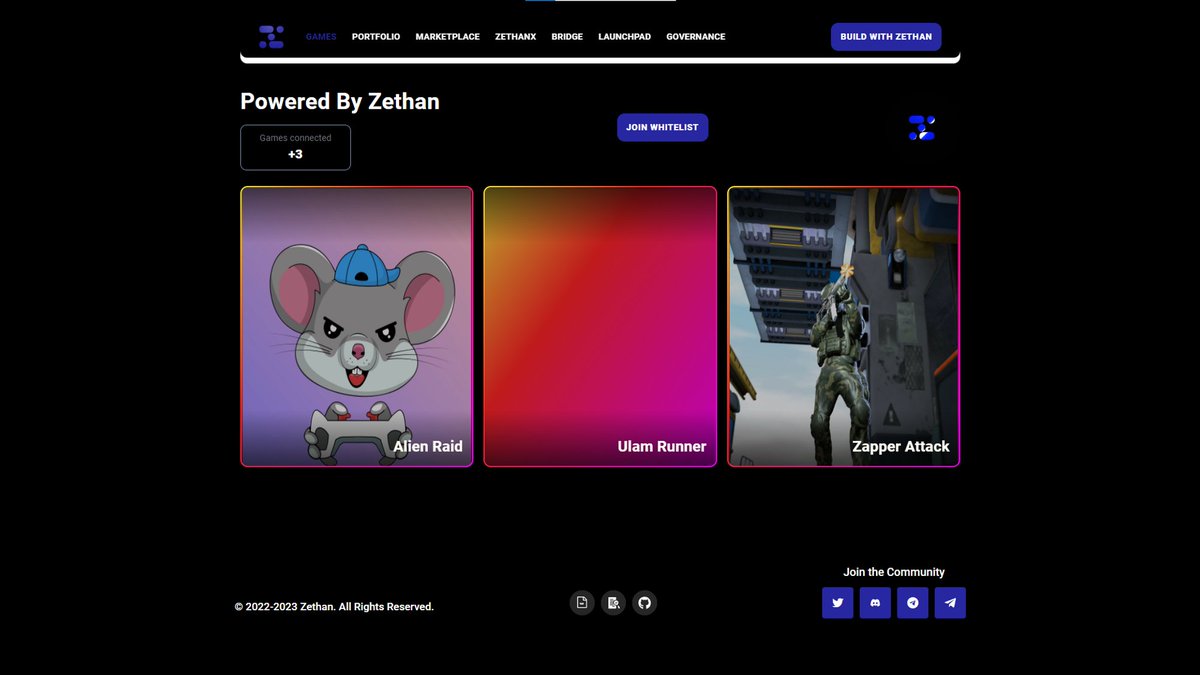
Task: Open the paper-plane Telegram icon link
Action: (950, 603)
